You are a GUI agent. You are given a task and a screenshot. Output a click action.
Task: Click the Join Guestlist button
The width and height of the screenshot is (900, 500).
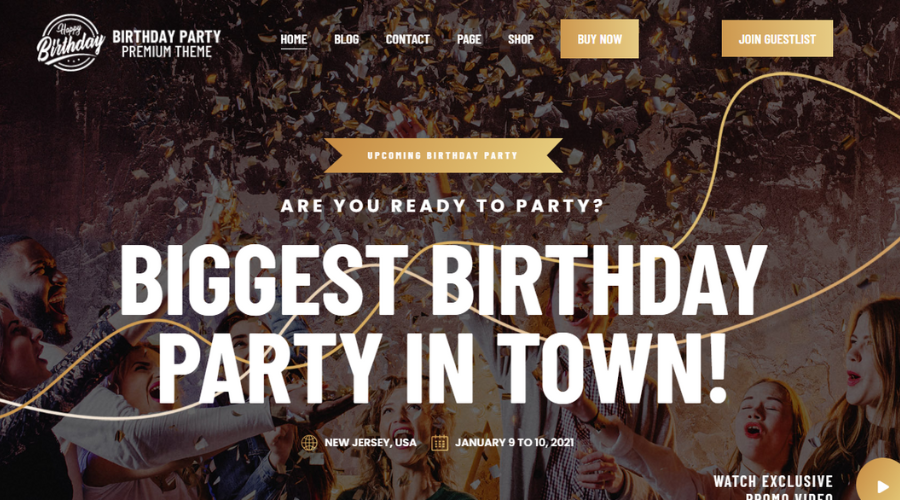(777, 39)
